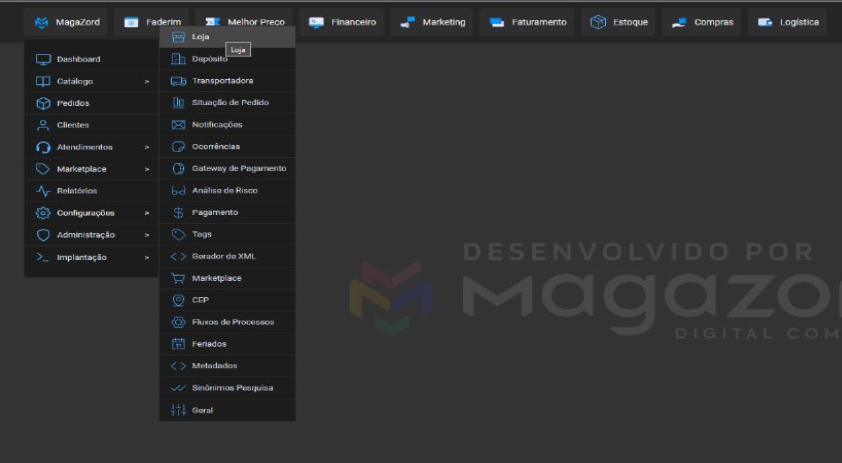Screen dimensions: 842x463
Task: Open the Marketing top menu
Action: 432,22
